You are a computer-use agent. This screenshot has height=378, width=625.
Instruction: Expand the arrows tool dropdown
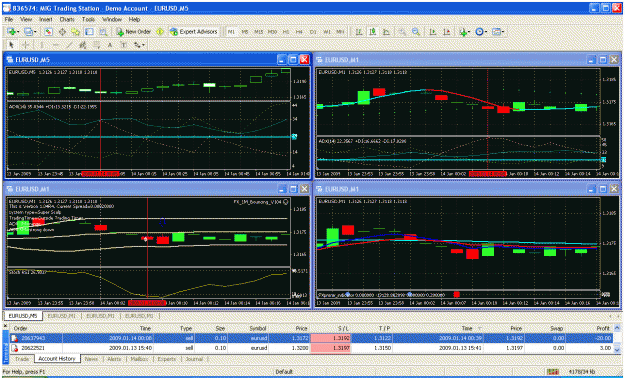143,45
